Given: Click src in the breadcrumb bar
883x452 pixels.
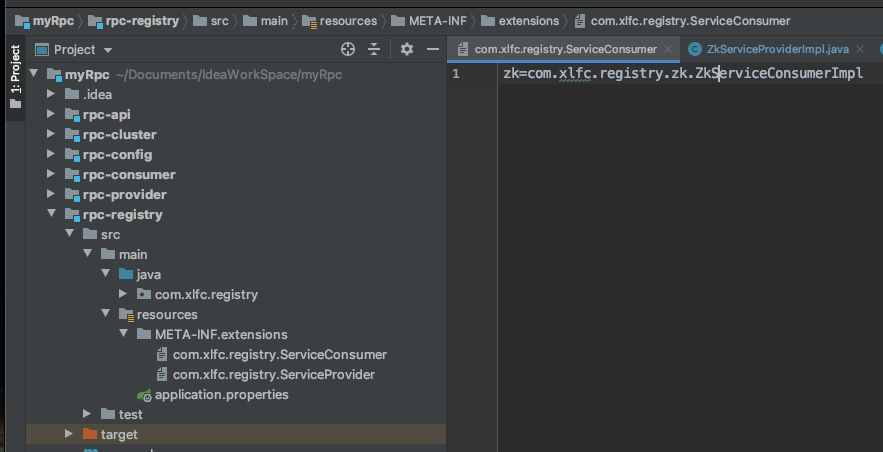Looking at the screenshot, I should pyautogui.click(x=220, y=21).
